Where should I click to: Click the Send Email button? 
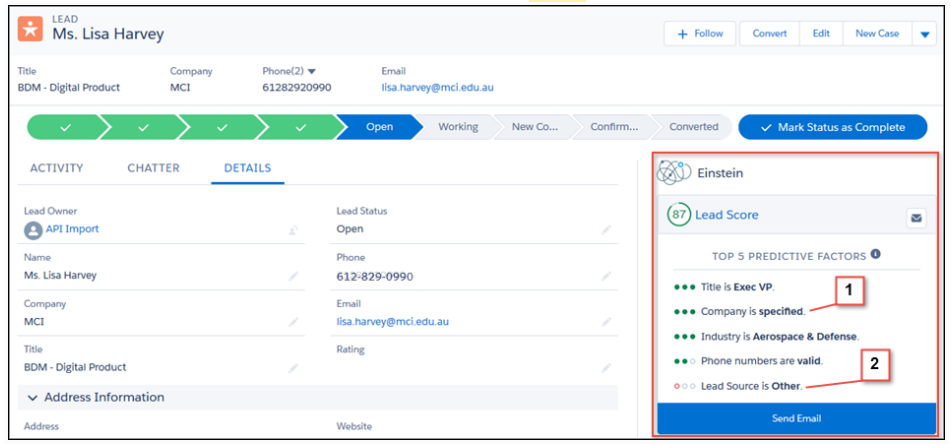tap(794, 417)
